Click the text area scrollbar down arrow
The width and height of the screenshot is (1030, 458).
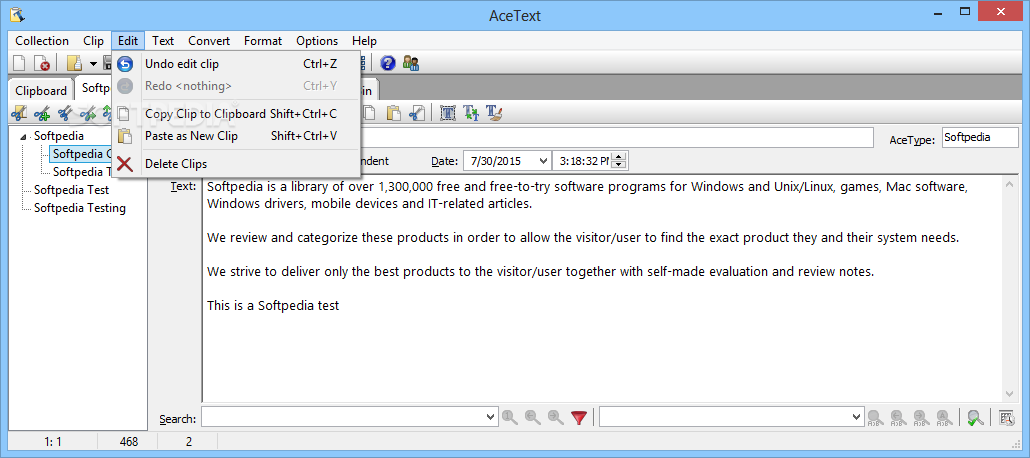tap(1010, 394)
